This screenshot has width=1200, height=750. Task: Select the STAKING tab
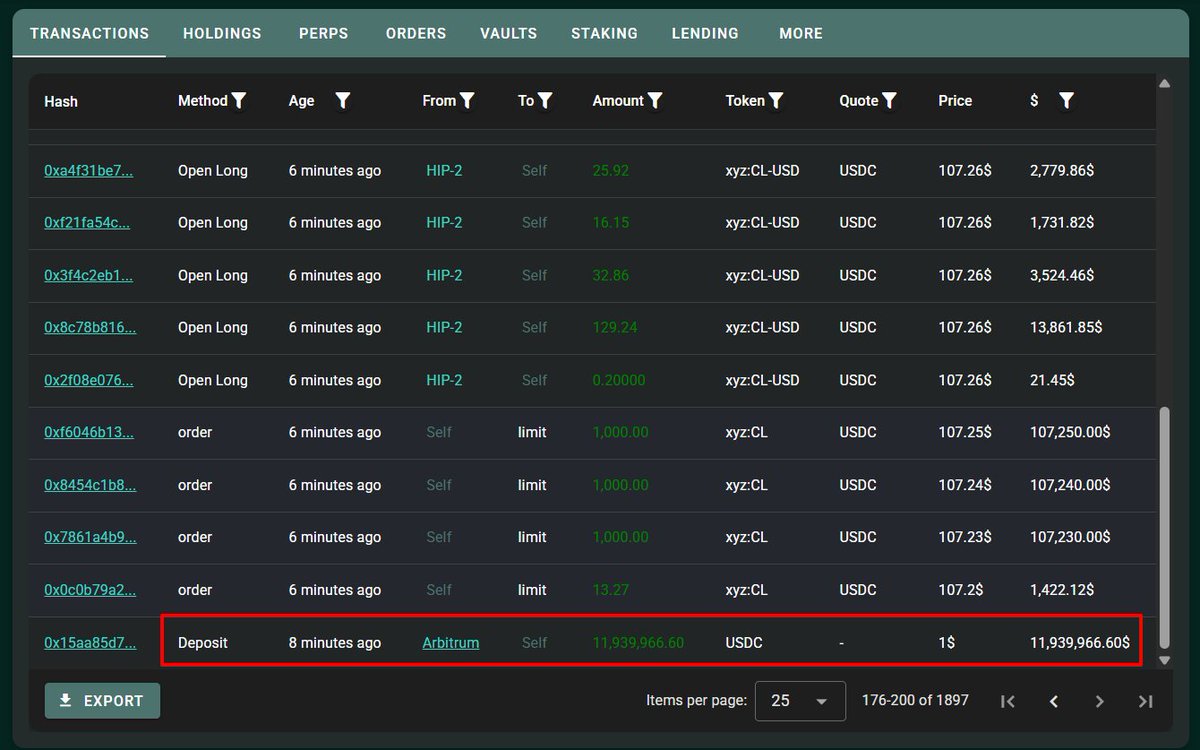(604, 33)
